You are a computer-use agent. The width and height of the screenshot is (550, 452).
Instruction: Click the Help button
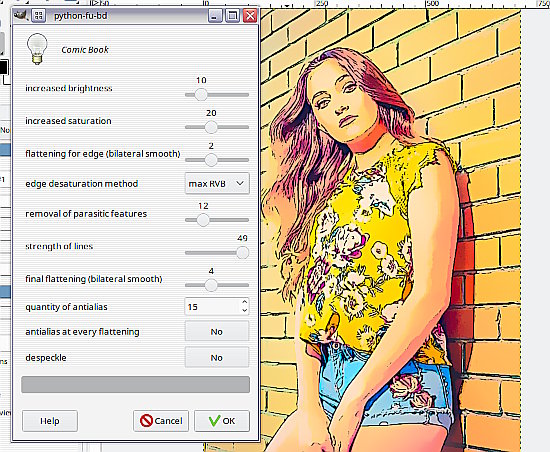pyautogui.click(x=50, y=421)
